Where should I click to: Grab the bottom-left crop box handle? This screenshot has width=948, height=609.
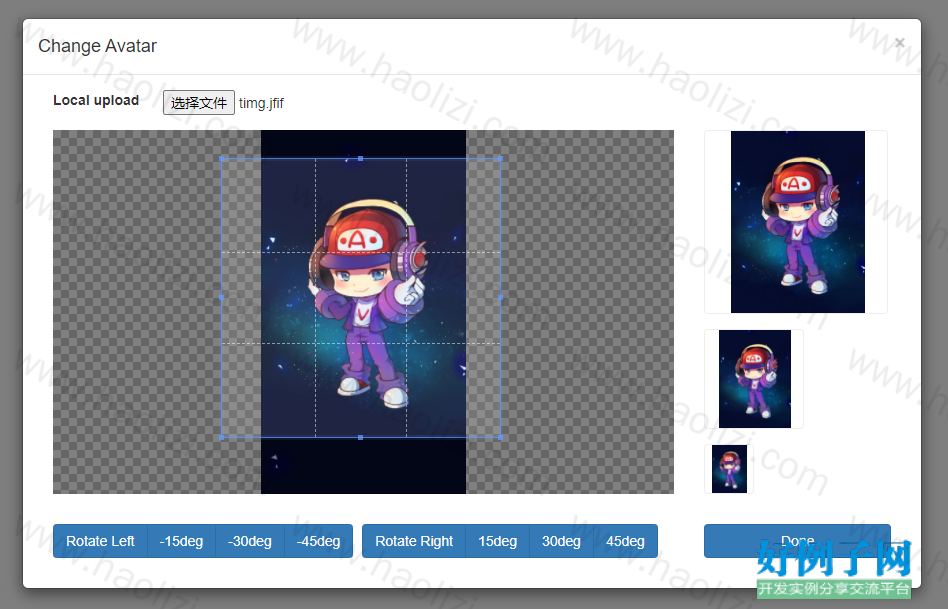click(222, 437)
